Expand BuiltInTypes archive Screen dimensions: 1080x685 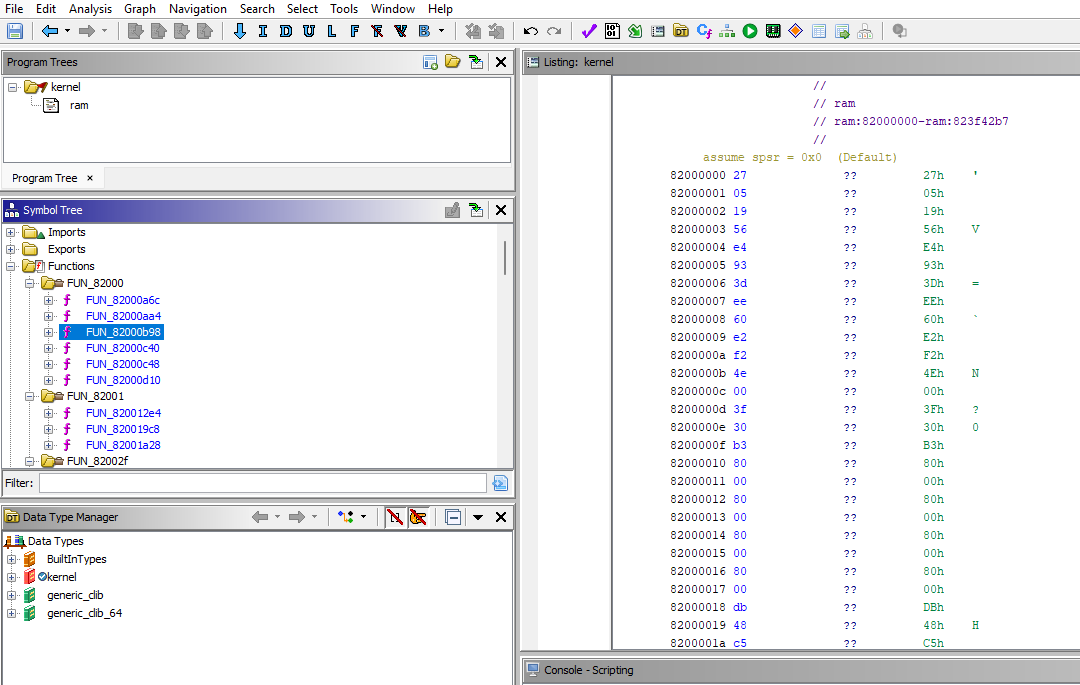pyautogui.click(x=11, y=559)
